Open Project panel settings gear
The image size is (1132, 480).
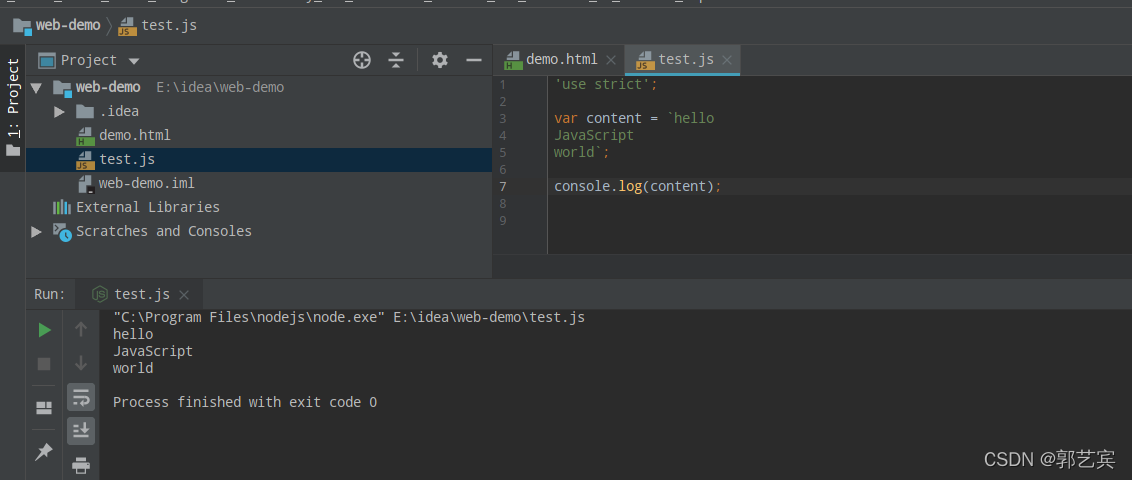tap(440, 60)
